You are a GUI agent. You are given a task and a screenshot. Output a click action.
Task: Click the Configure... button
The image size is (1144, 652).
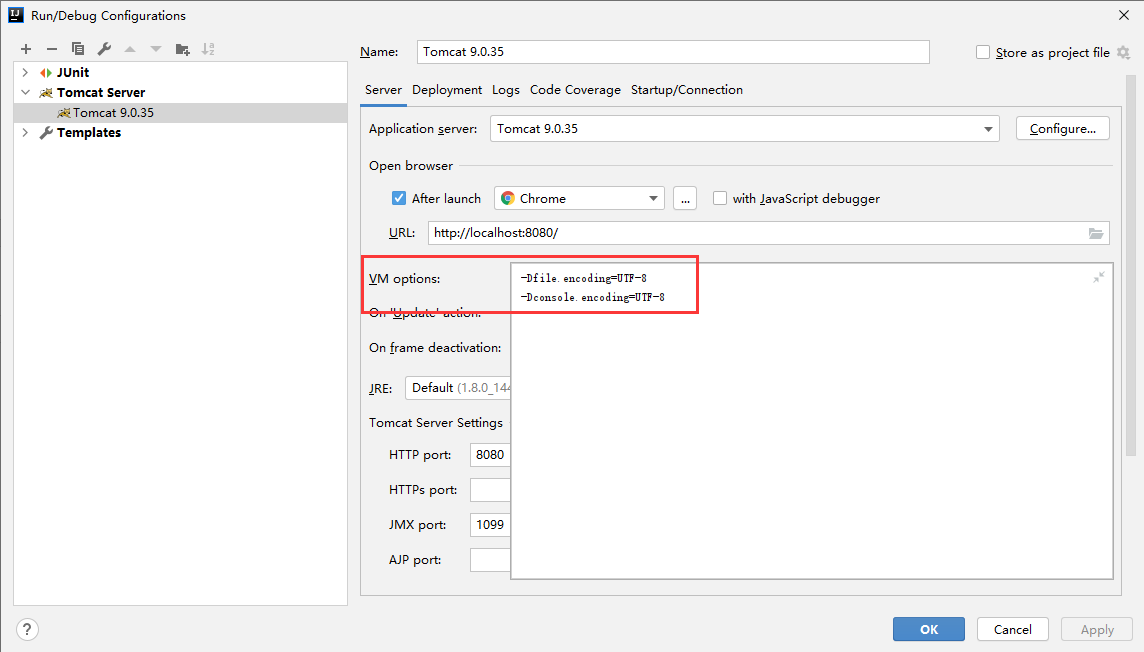pyautogui.click(x=1062, y=129)
